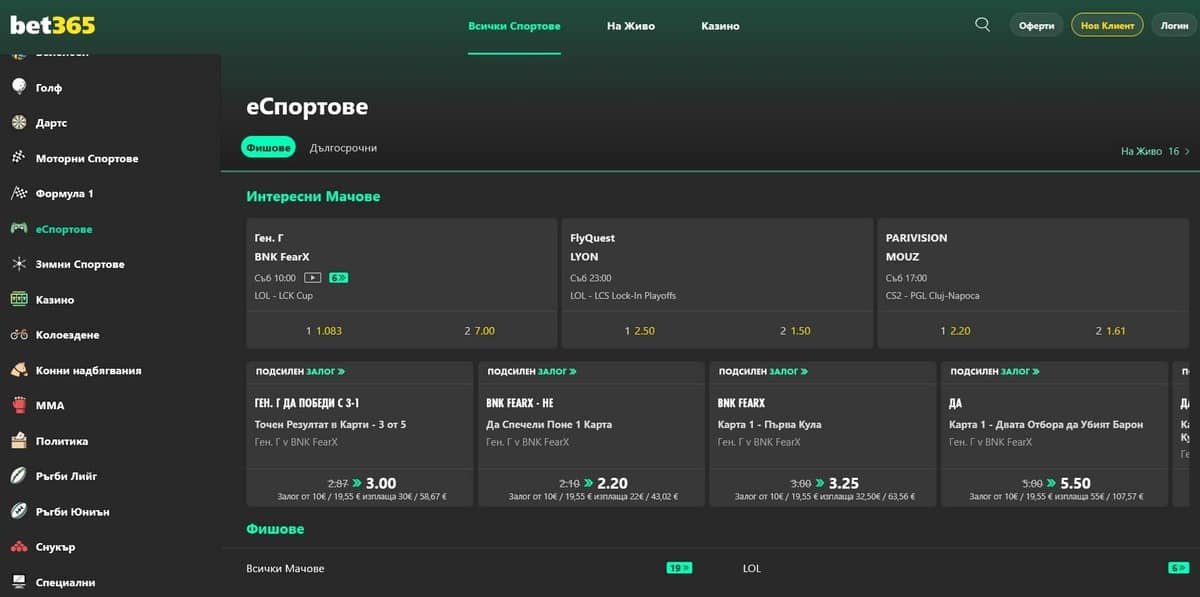Select odds 1.50 for LYON
Image resolution: width=1200 pixels, height=597 pixels.
click(795, 330)
